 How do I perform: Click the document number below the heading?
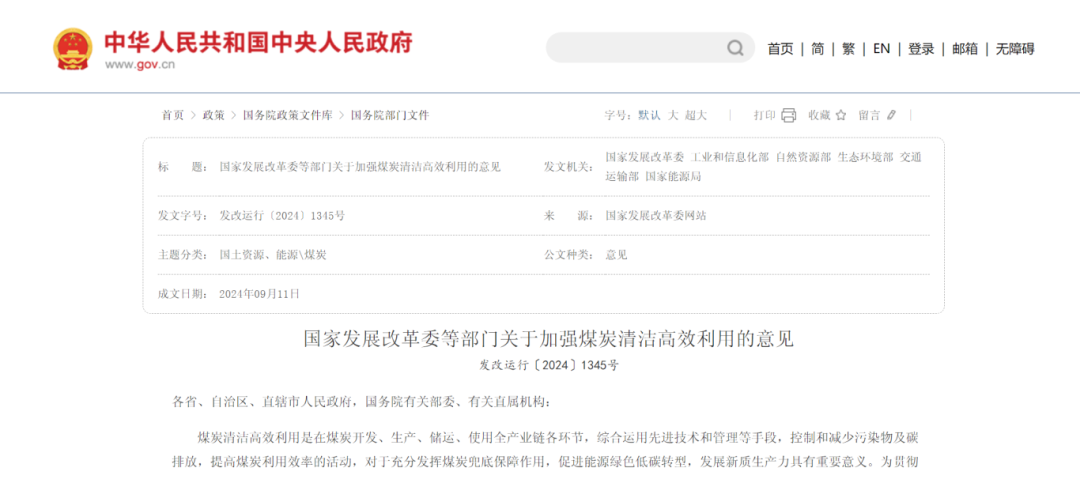[549, 366]
